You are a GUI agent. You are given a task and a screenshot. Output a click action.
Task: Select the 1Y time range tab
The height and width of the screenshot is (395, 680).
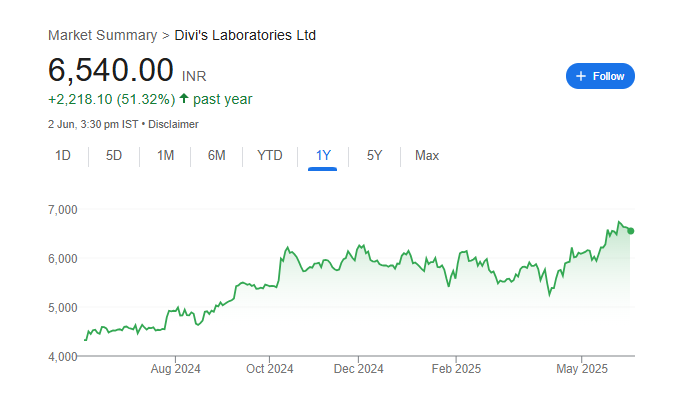[323, 155]
